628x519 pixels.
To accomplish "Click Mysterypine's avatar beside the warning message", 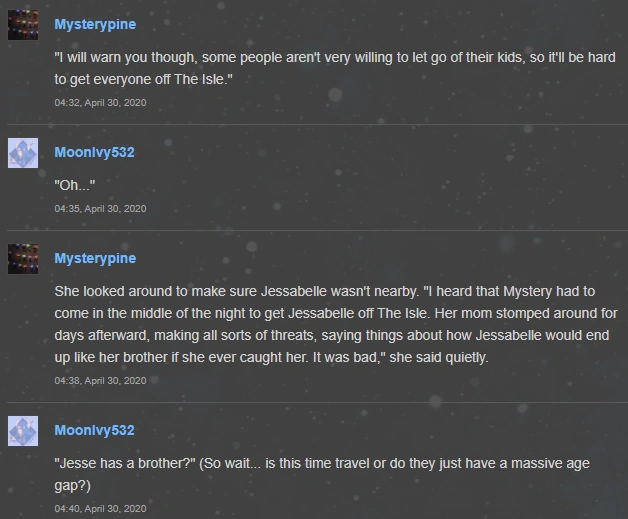I will tap(23, 25).
